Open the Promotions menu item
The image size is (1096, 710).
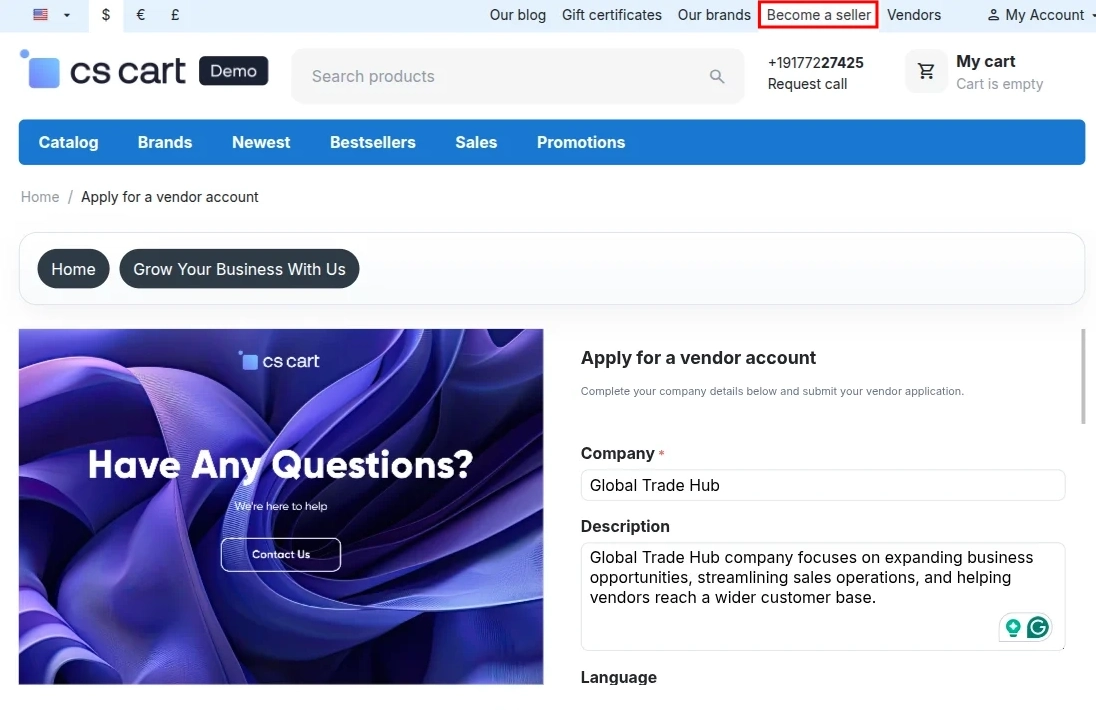[581, 143]
